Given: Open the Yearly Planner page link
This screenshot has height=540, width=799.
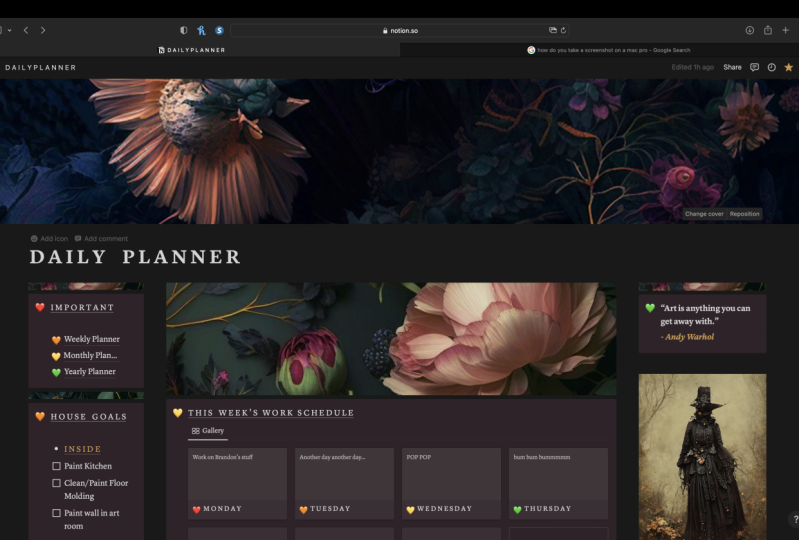Looking at the screenshot, I should (90, 372).
